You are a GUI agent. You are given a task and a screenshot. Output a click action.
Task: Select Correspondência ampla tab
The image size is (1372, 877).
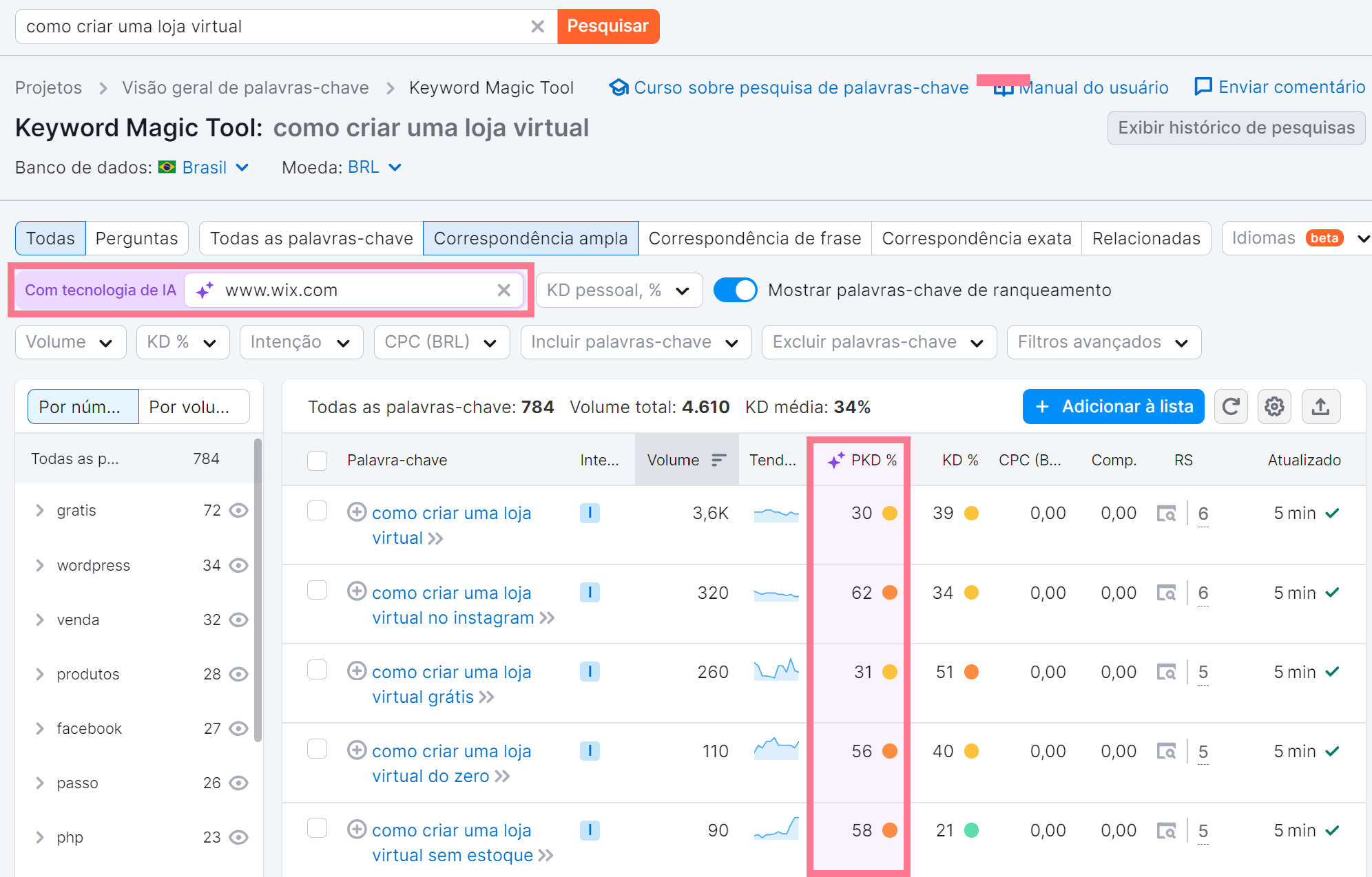pyautogui.click(x=530, y=238)
